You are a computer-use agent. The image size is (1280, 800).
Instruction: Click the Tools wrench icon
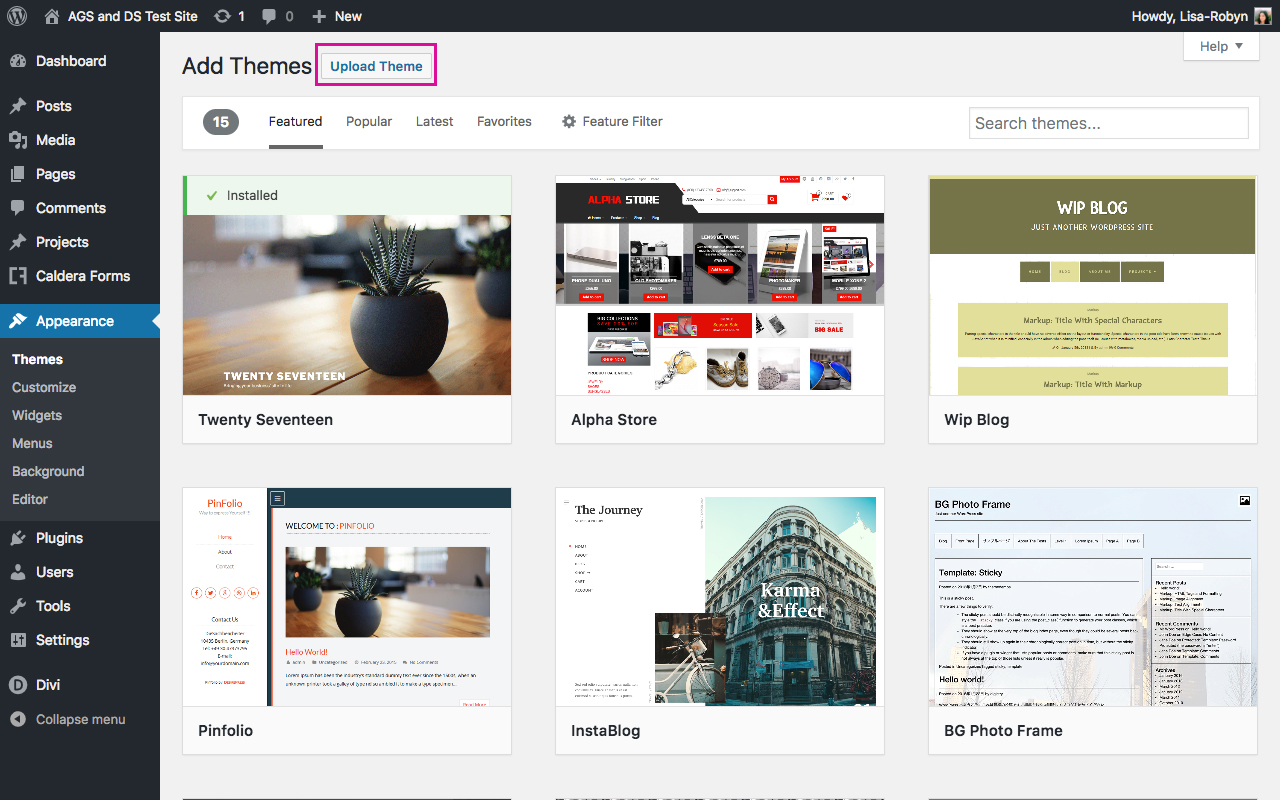[18, 606]
